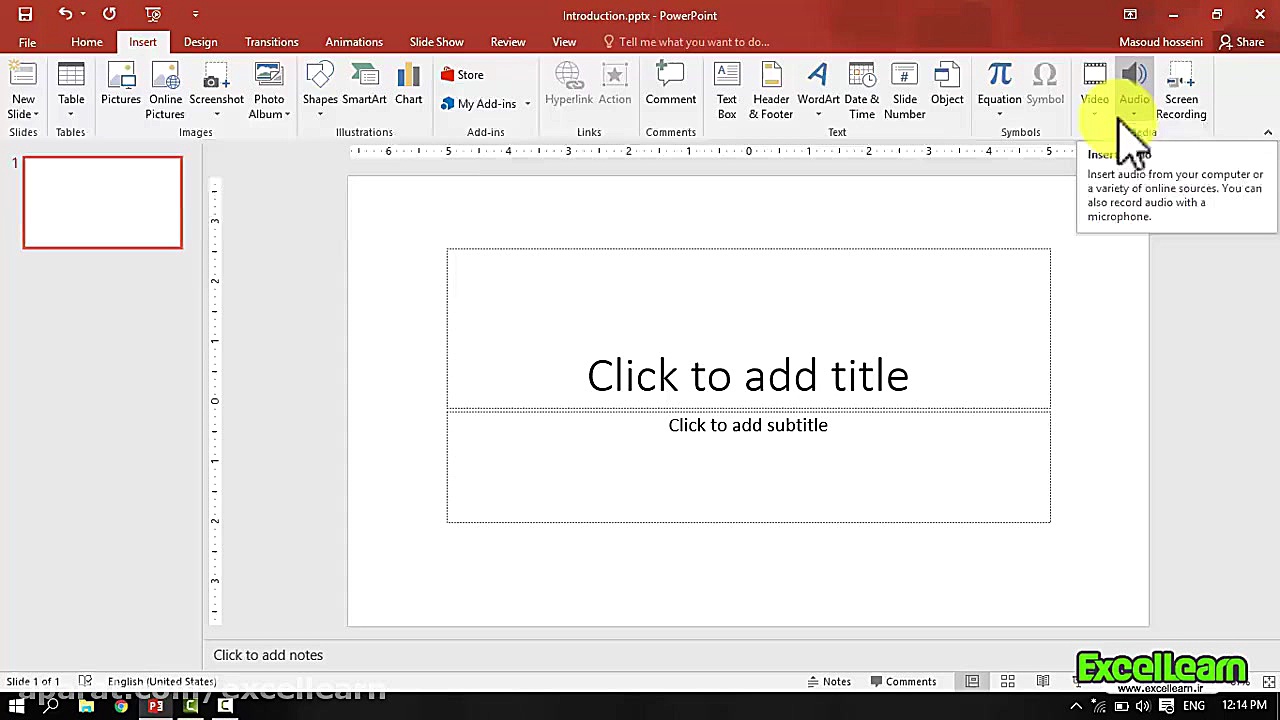The height and width of the screenshot is (720, 1280).
Task: Toggle the Comments pane in status bar
Action: click(903, 681)
